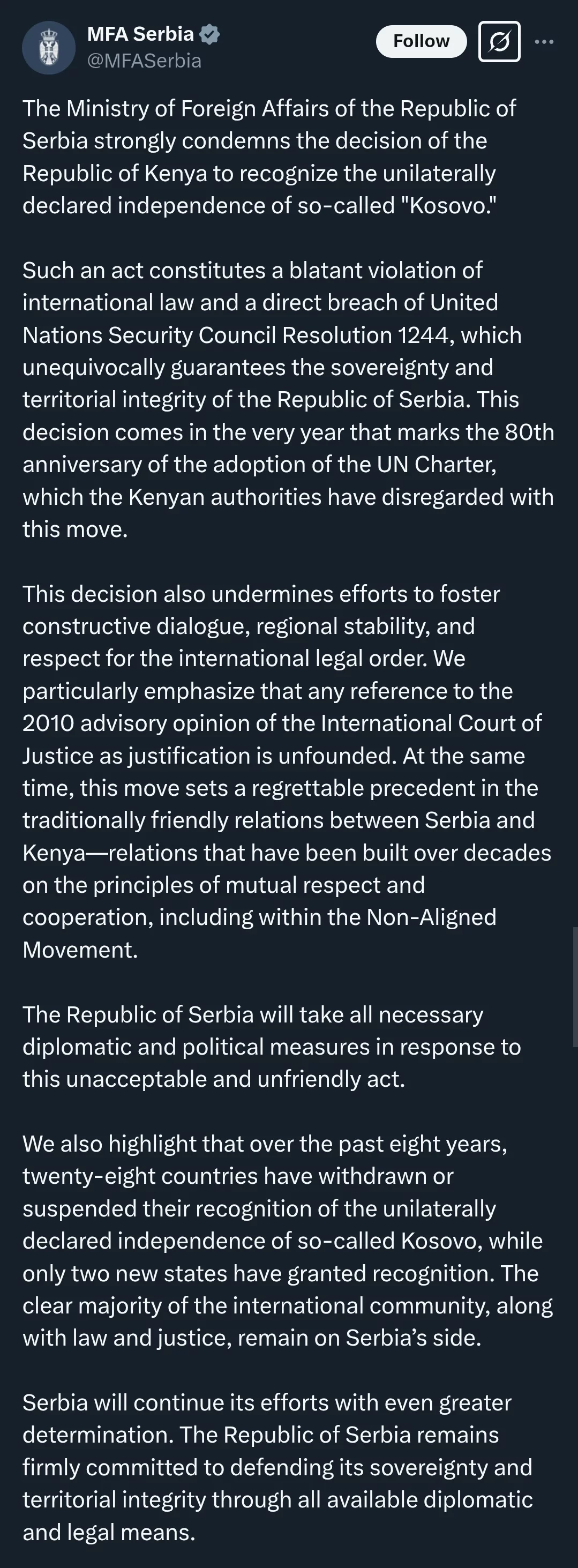Click the paragraph starting 'We also highlight'
578x1568 pixels.
[x=288, y=1241]
